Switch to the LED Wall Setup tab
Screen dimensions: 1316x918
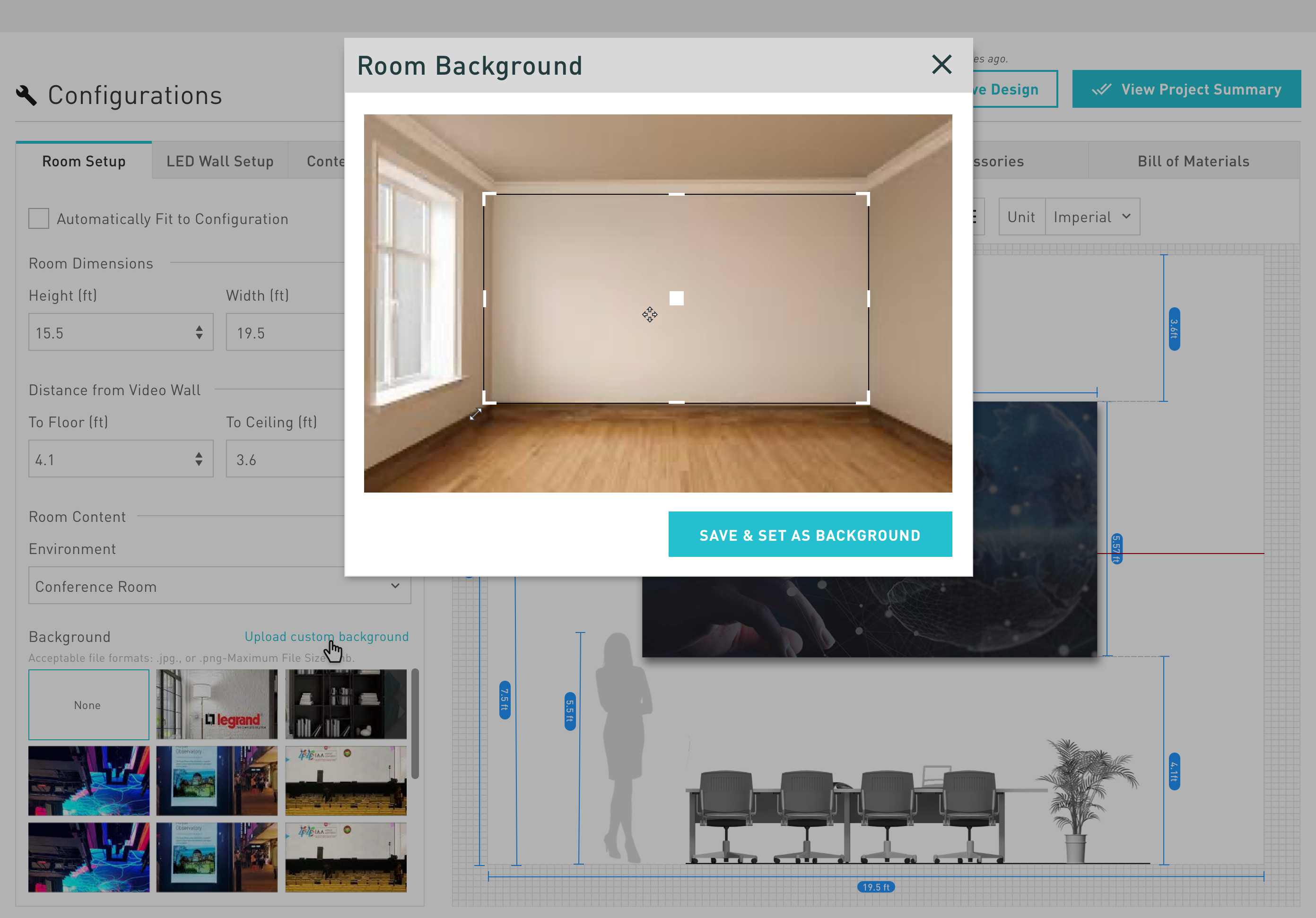[x=219, y=161]
